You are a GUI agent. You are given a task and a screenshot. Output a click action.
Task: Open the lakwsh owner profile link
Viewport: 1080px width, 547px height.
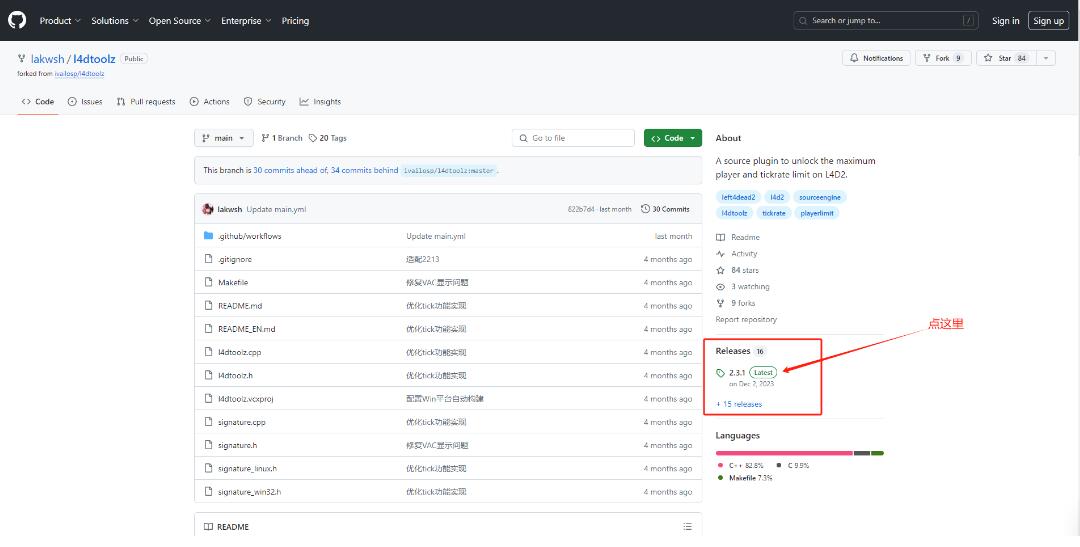pos(48,59)
